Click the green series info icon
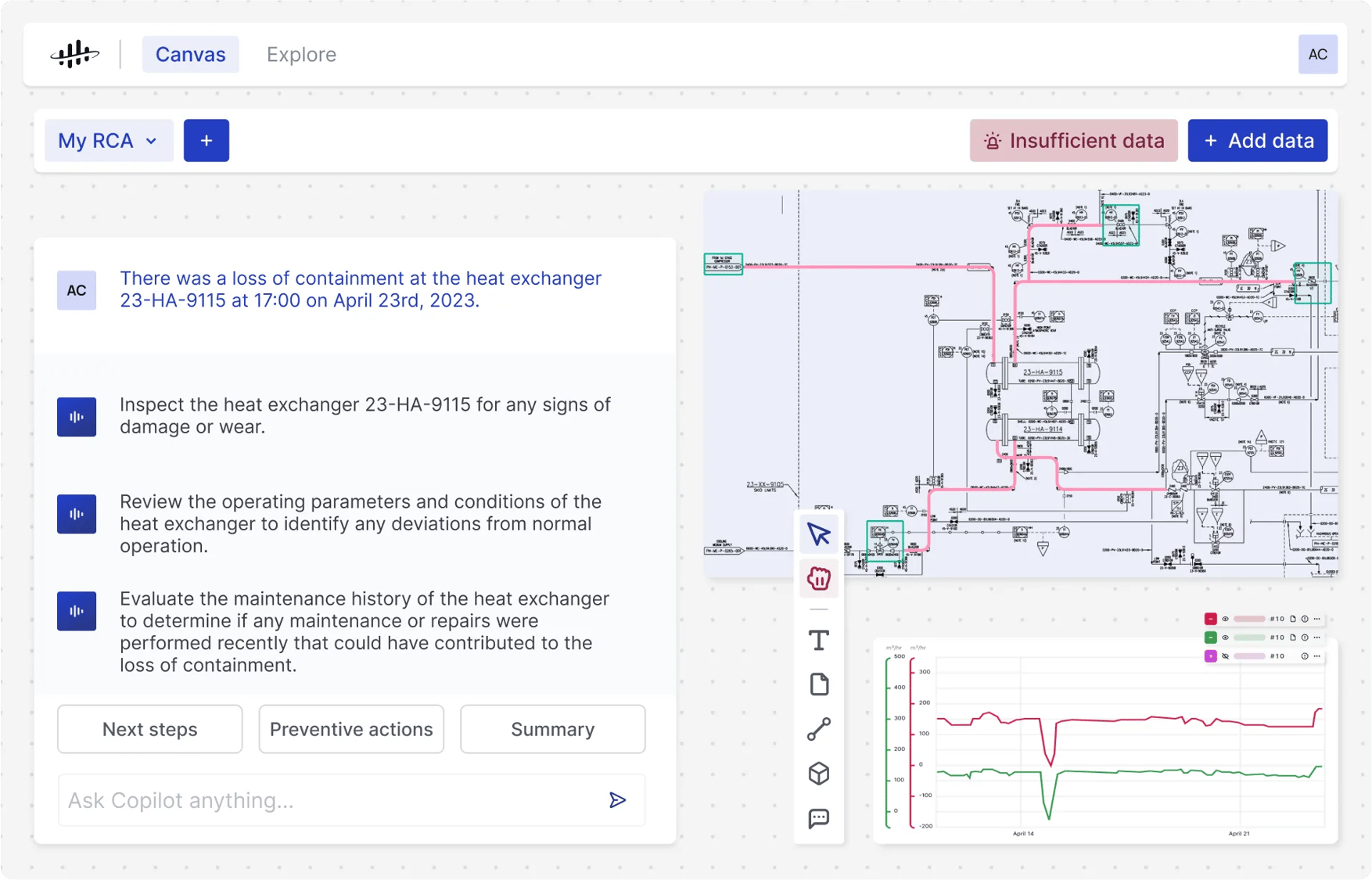The width and height of the screenshot is (1372, 880). click(x=1305, y=638)
